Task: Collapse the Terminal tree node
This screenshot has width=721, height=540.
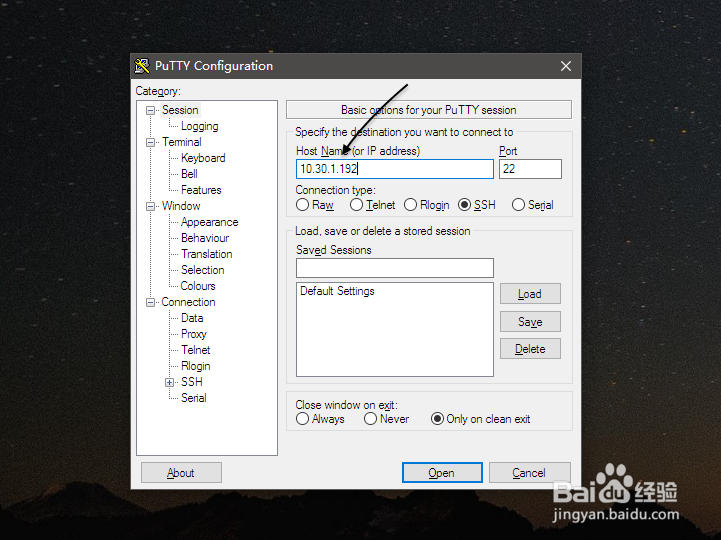Action: click(150, 143)
